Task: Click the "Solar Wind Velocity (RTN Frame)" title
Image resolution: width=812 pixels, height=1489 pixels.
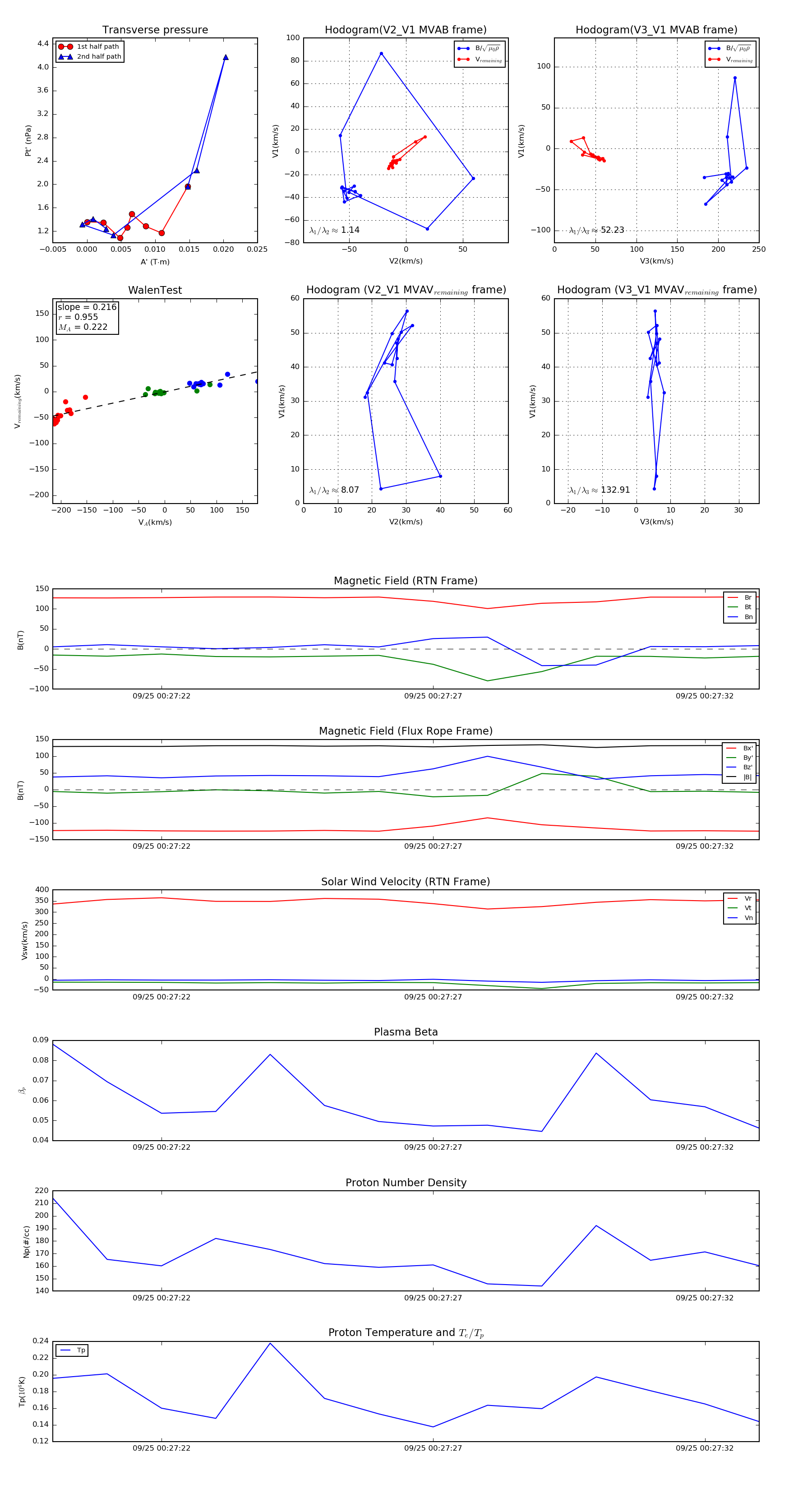Action: tap(406, 882)
